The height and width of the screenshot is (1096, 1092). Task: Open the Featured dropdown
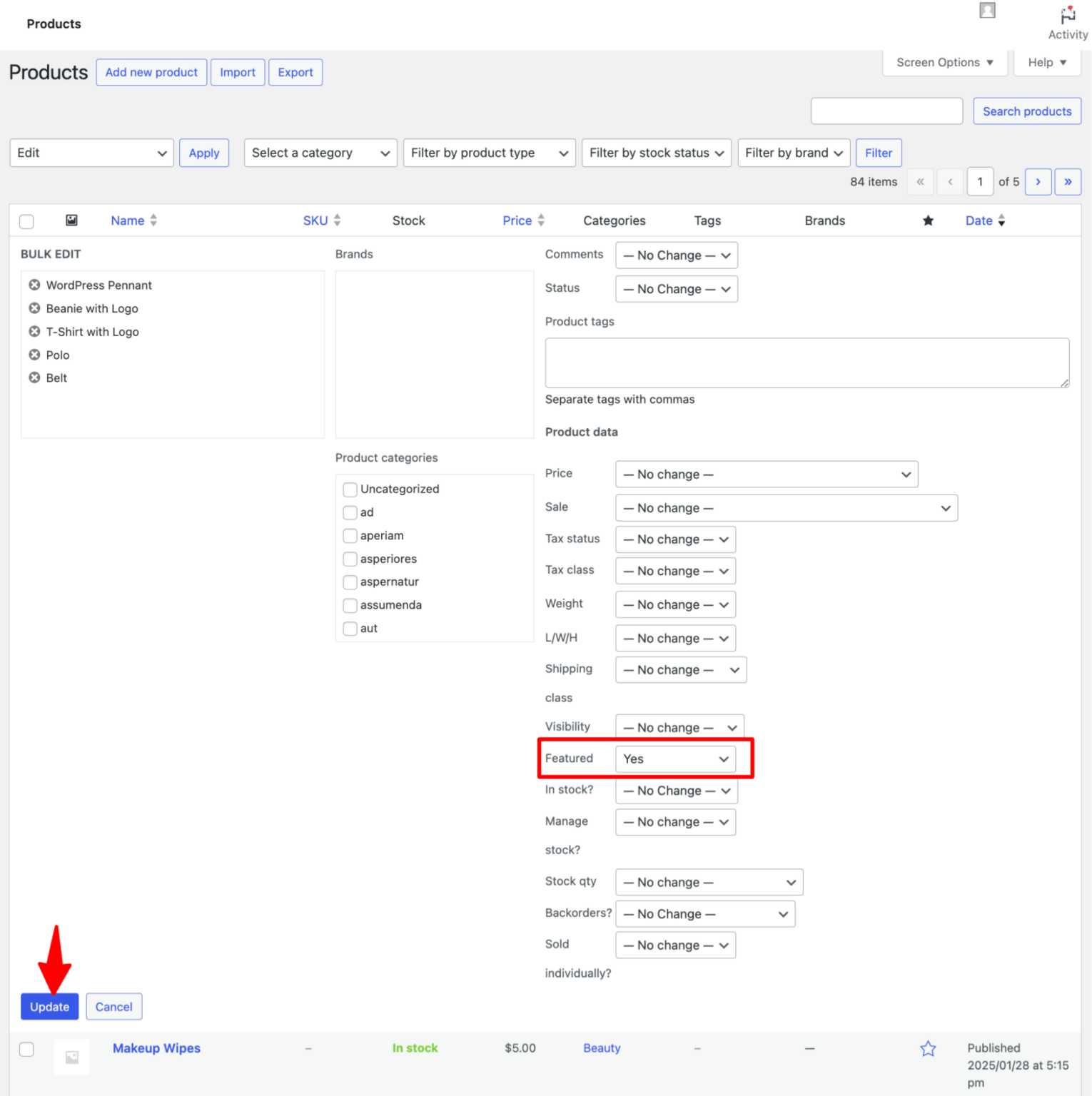click(675, 758)
